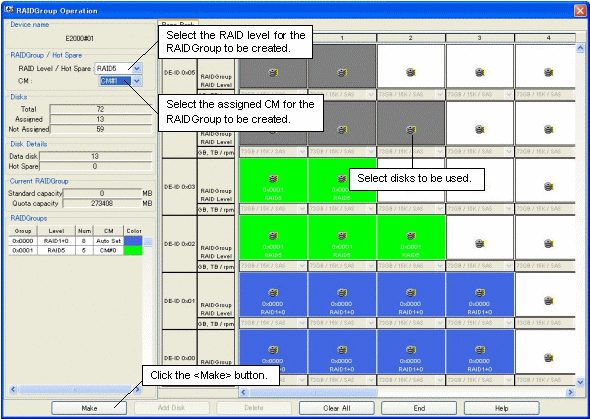The width and height of the screenshot is (590, 419).
Task: Click the Total disks field showing 72
Action: [x=100, y=109]
